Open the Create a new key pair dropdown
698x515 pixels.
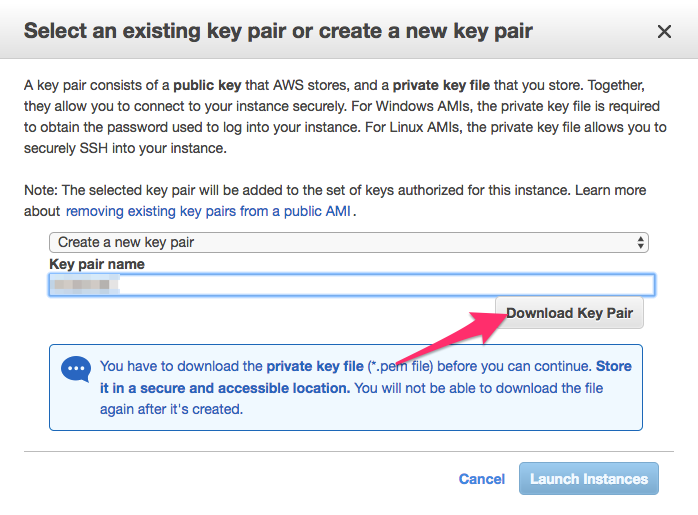[x=349, y=243]
